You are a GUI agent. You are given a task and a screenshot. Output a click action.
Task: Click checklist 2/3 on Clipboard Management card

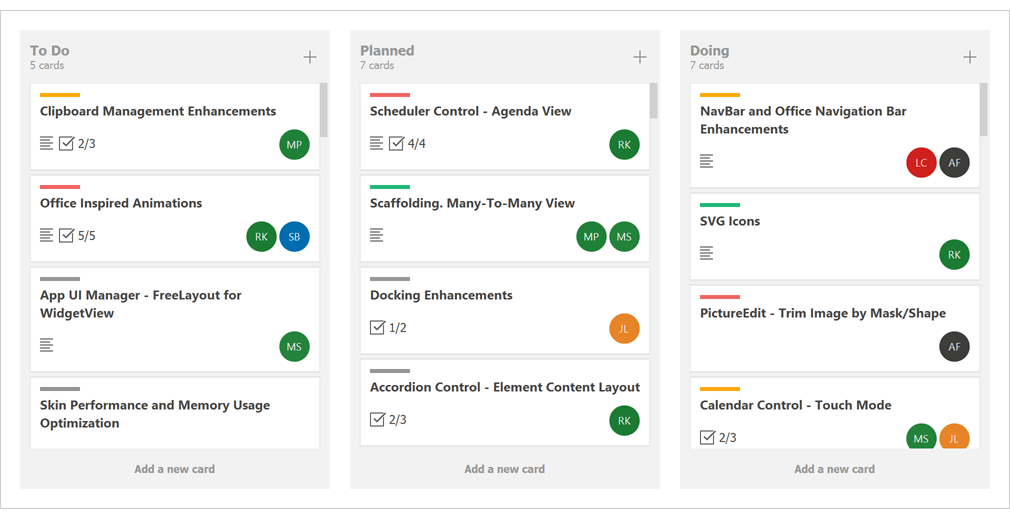pos(78,144)
